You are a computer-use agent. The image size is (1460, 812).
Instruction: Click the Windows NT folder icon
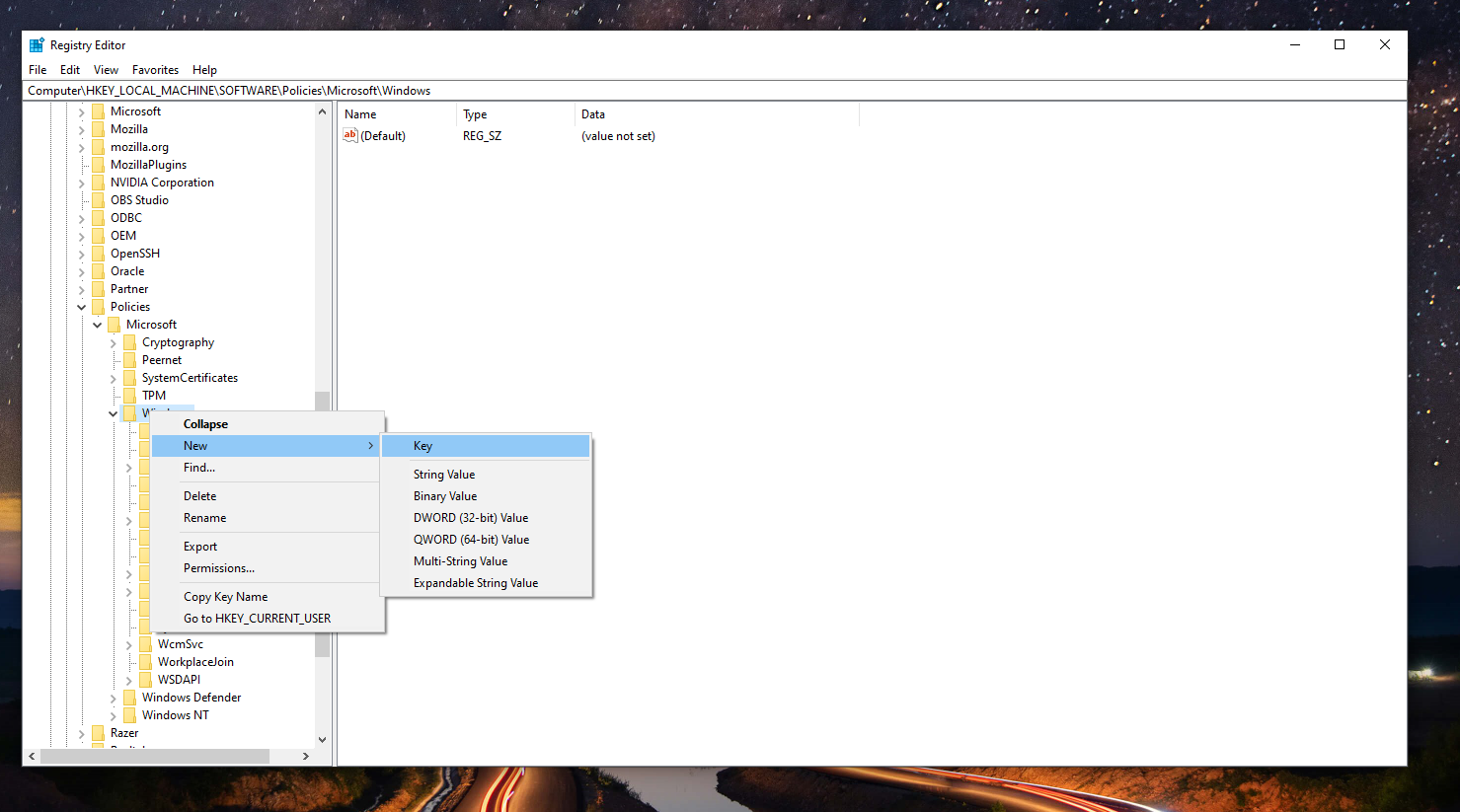point(129,715)
